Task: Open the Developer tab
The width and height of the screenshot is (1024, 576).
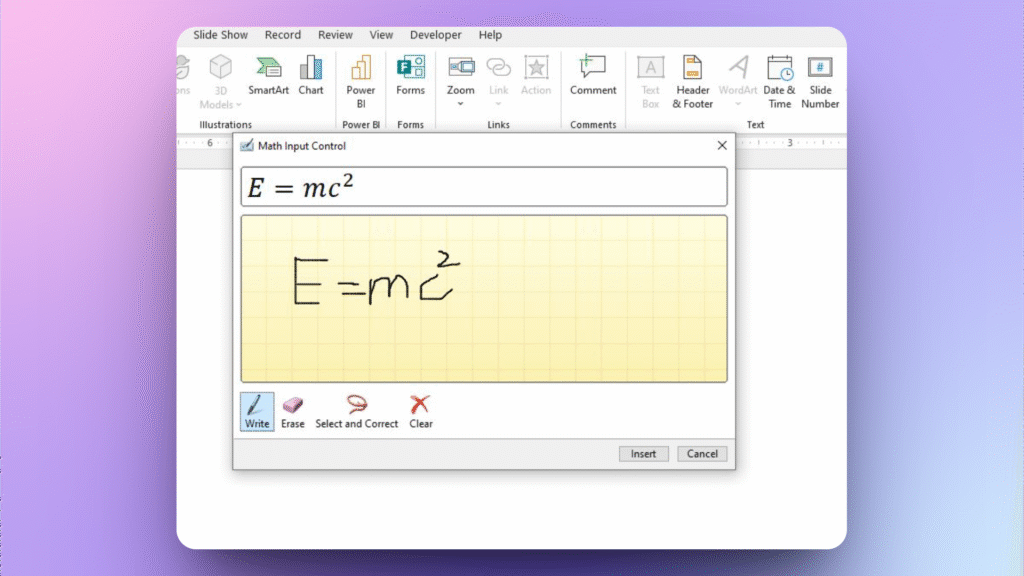Action: pyautogui.click(x=435, y=34)
